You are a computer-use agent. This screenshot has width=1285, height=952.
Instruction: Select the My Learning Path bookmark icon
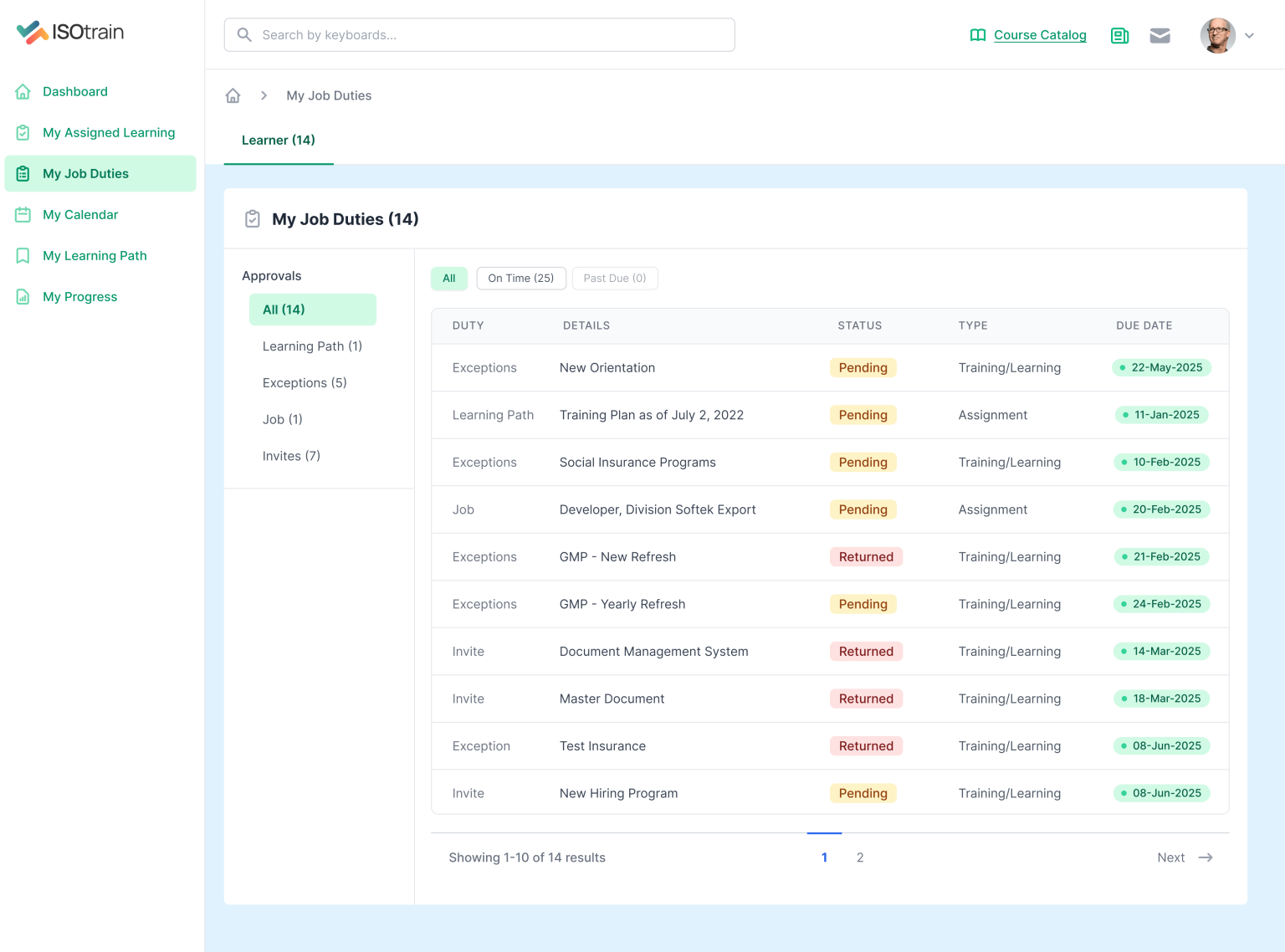coord(23,255)
